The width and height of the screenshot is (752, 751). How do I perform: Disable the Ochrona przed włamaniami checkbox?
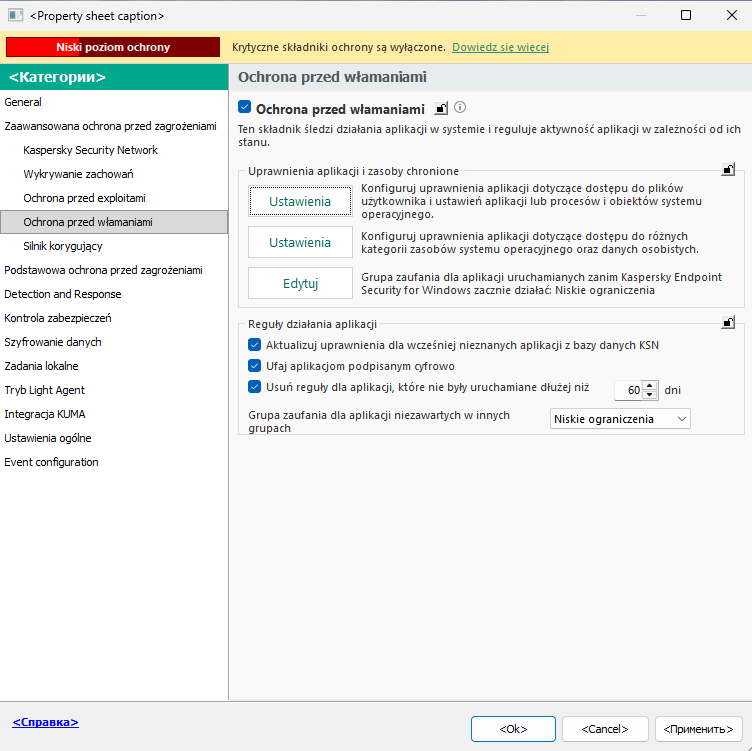coord(245,107)
